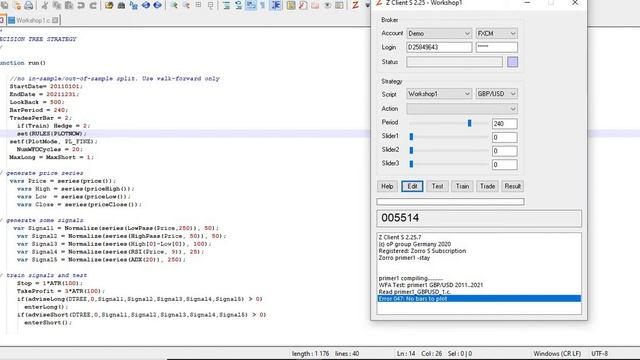Click the Edit button

tap(412, 187)
